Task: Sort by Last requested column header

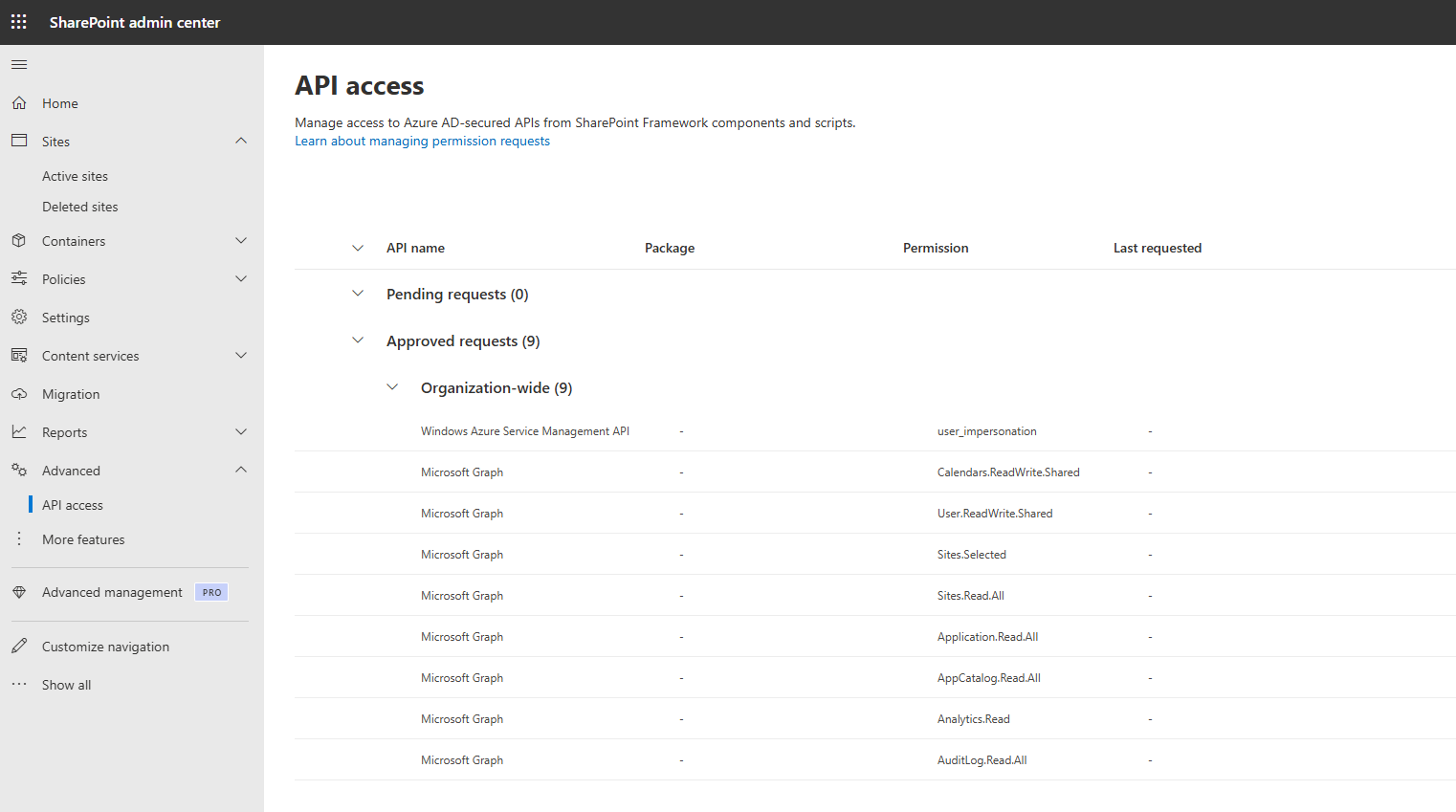Action: click(1158, 248)
